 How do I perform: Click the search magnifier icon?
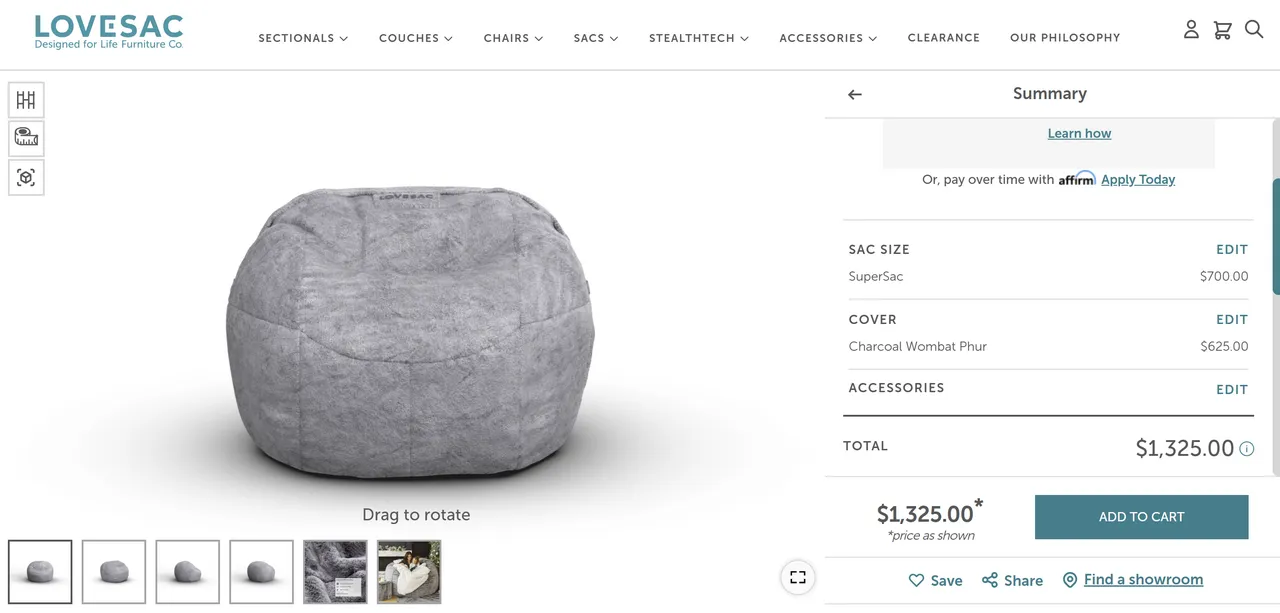1254,30
